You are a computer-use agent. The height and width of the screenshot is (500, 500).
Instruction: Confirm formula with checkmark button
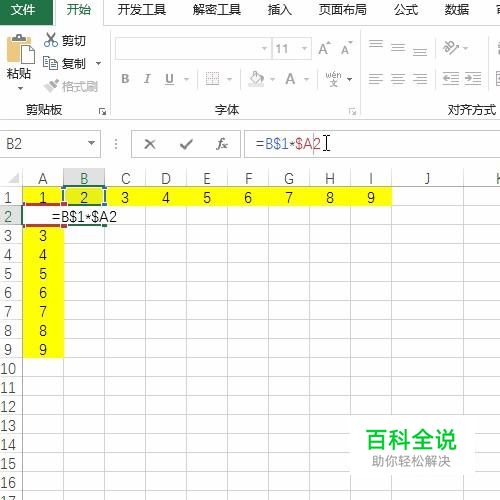point(186,144)
